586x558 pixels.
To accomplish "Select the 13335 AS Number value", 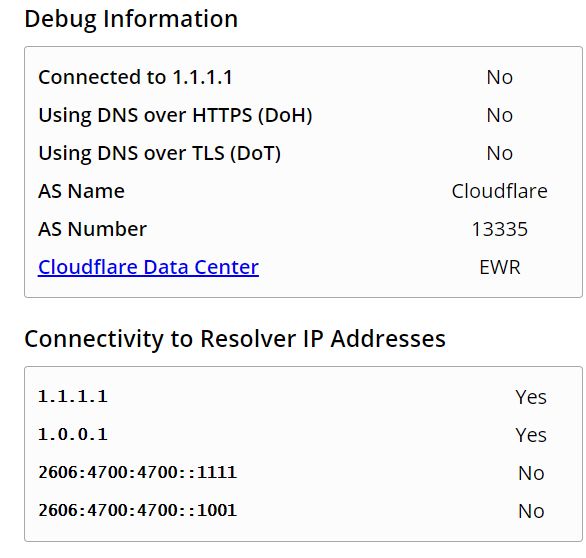I will click(x=500, y=229).
